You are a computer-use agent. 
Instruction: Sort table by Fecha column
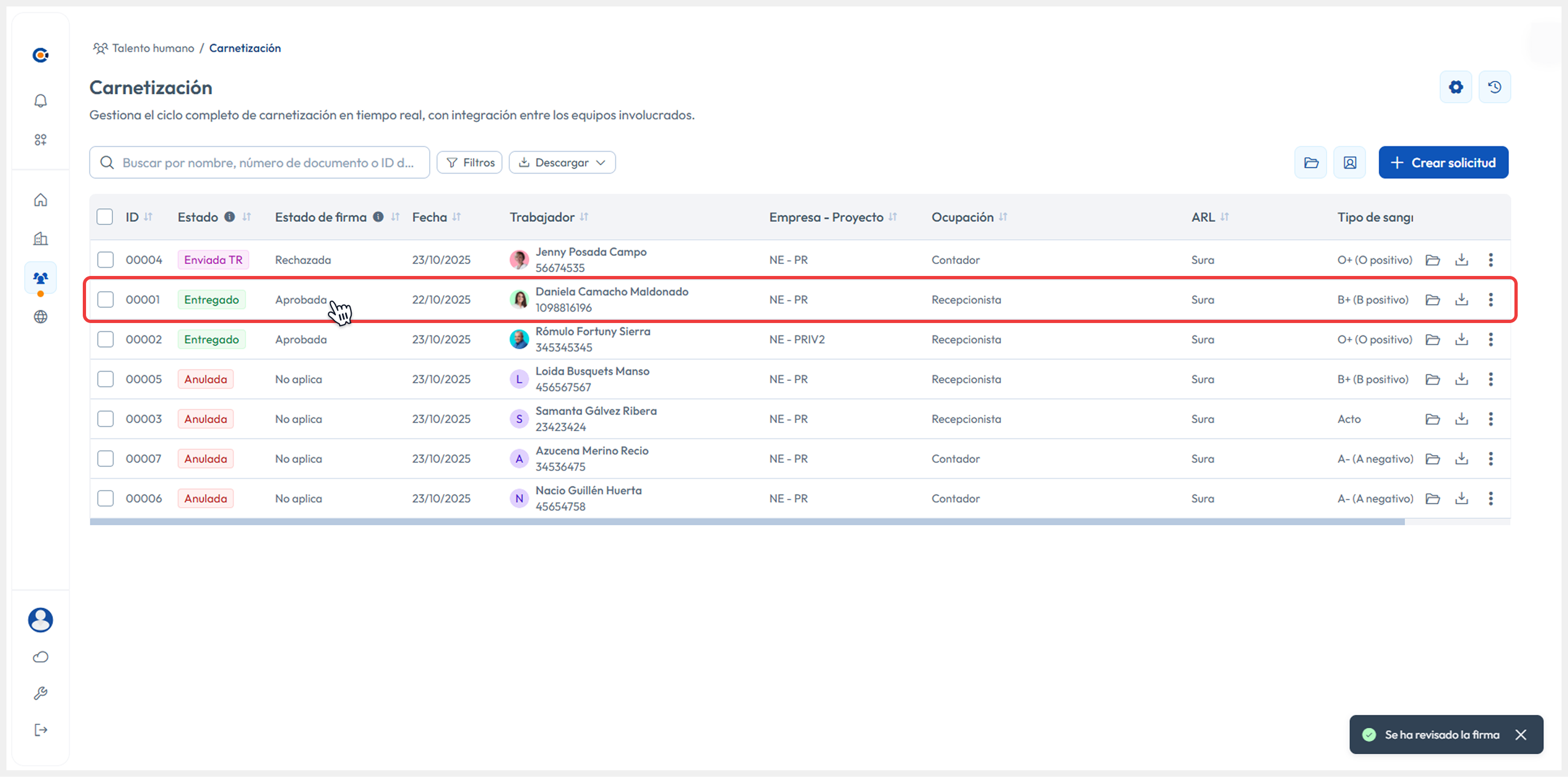click(x=457, y=218)
